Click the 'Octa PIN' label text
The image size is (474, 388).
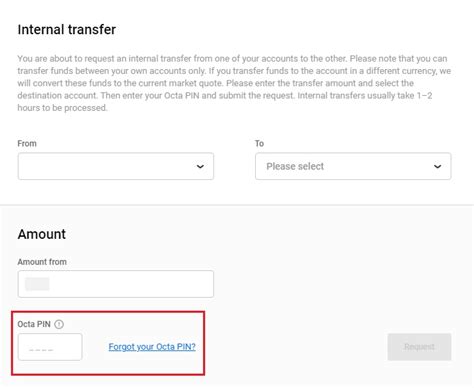[x=34, y=324]
